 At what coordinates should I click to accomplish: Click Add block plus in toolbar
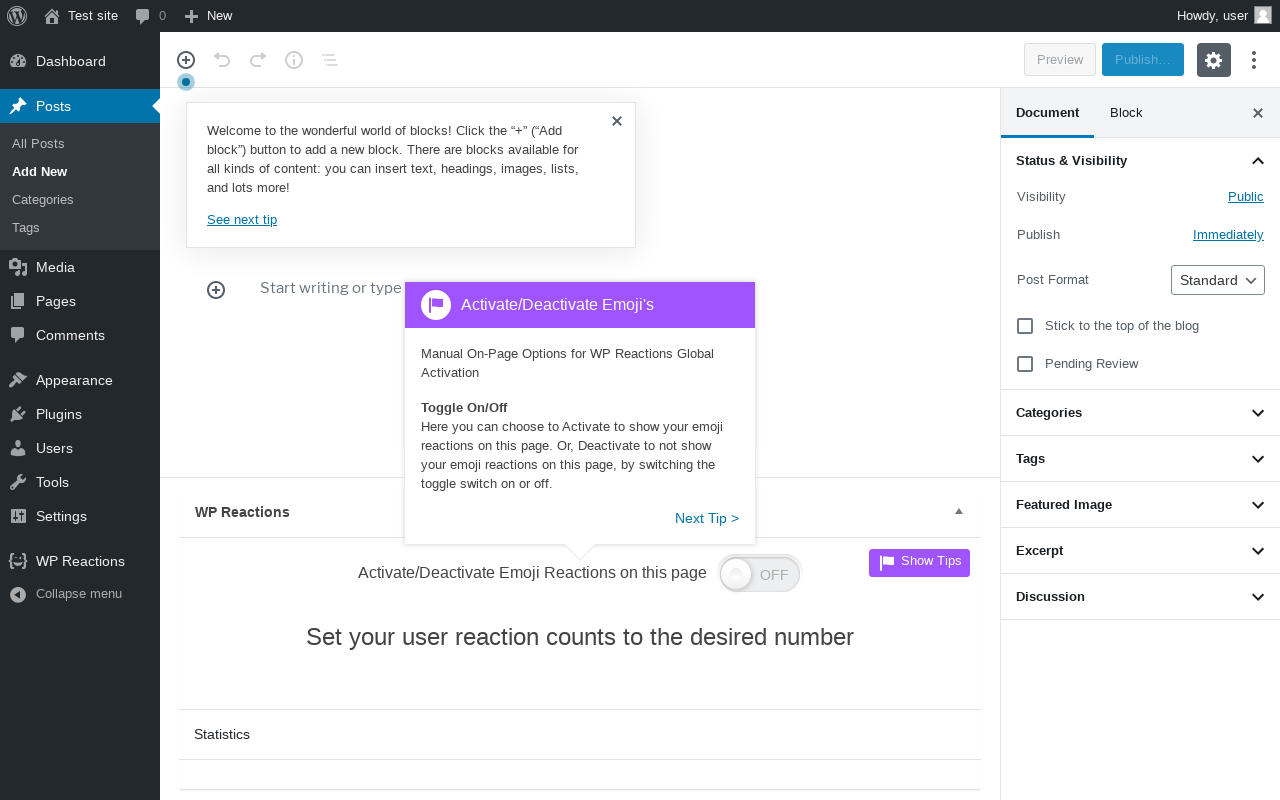pyautogui.click(x=186, y=60)
